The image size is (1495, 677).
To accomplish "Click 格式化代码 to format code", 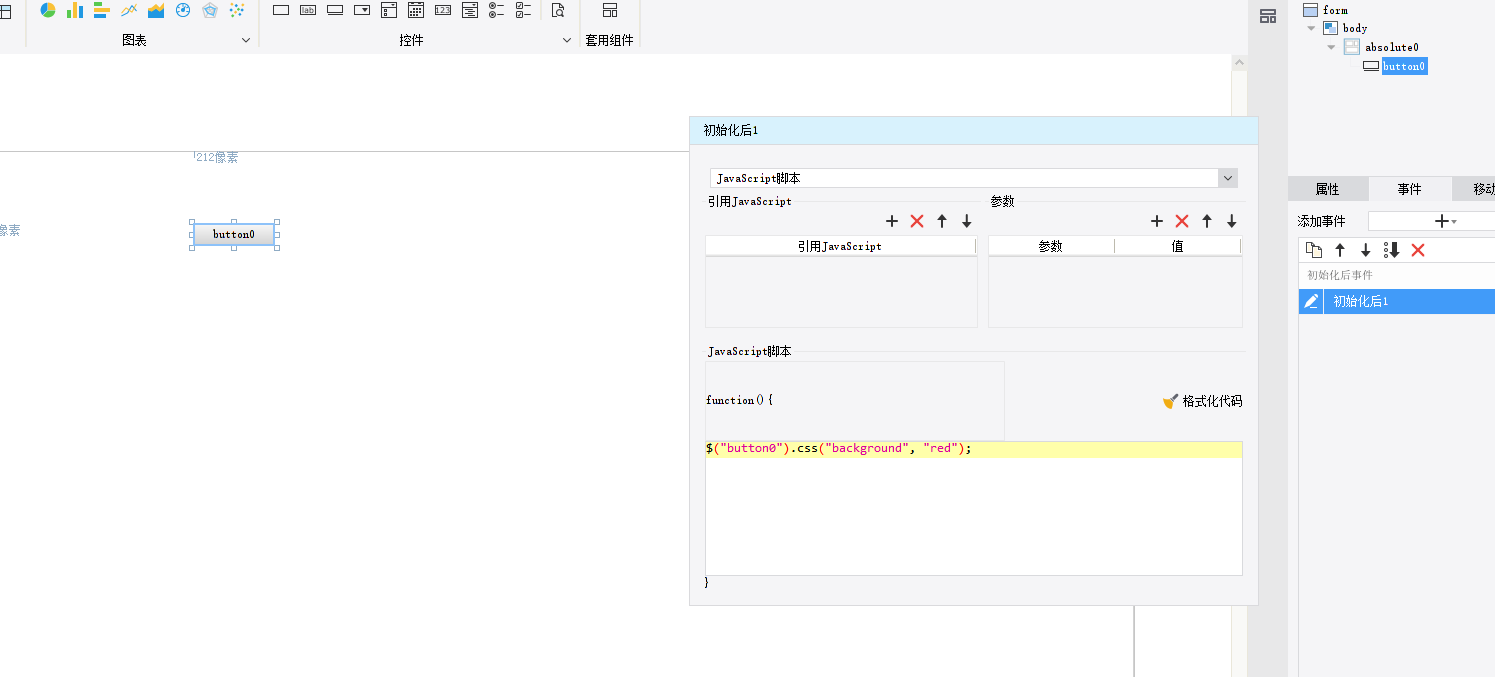I will pos(1203,401).
